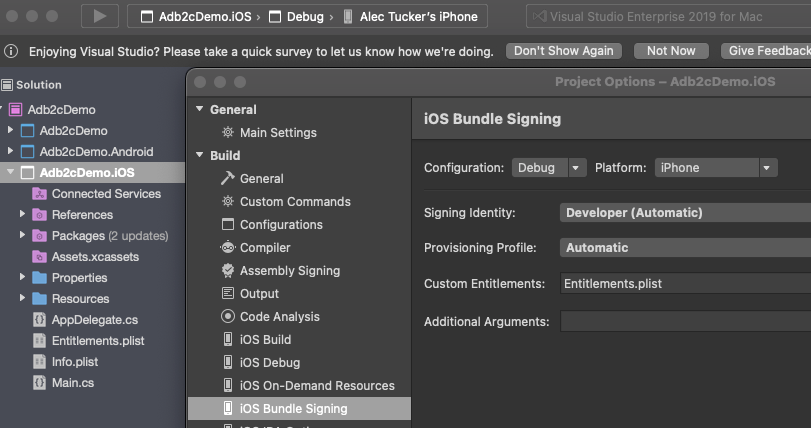Screen dimensions: 811x428
Task: Click the Don't Show Again button
Action: [564, 51]
